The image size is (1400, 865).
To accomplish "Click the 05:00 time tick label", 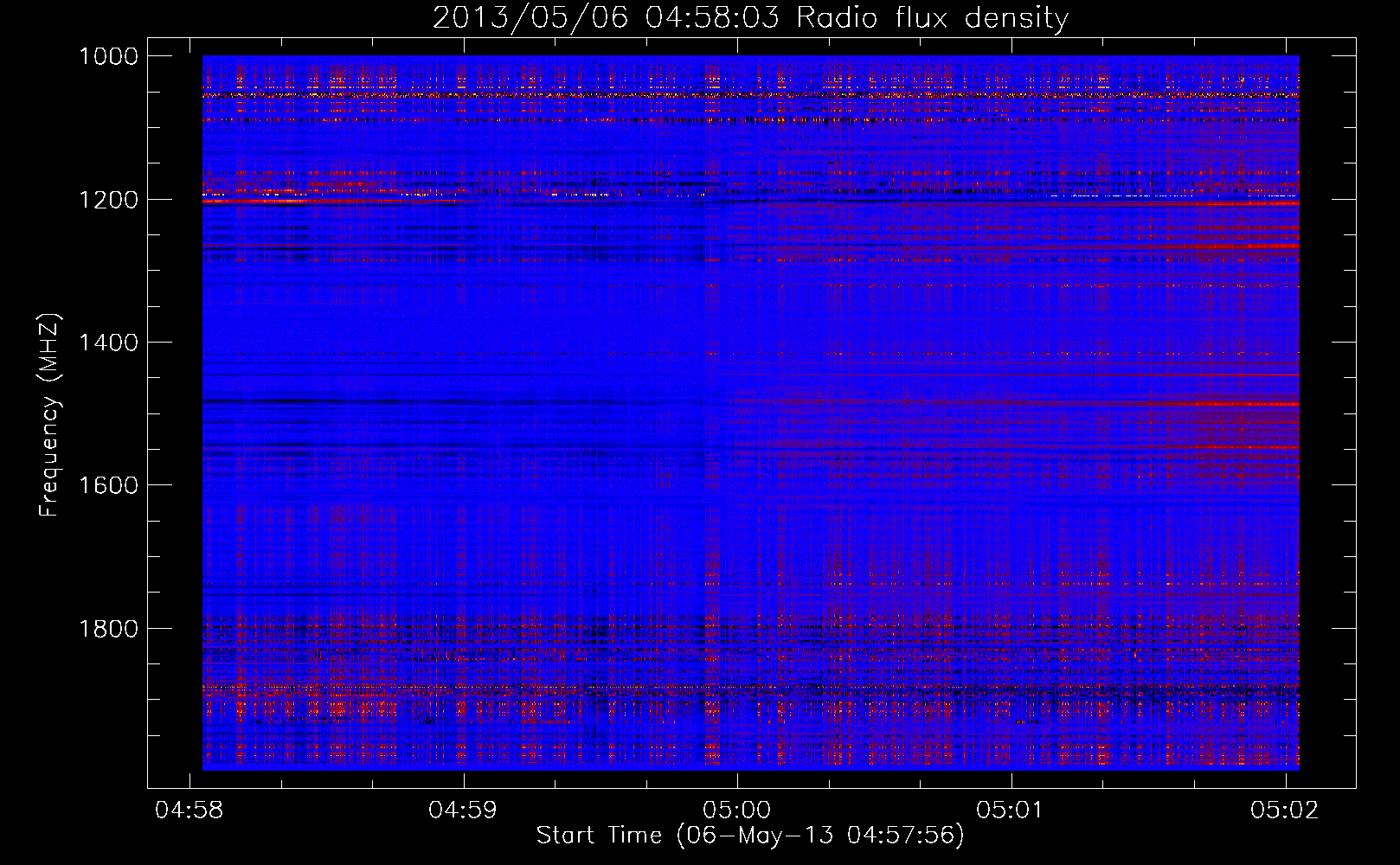I will (736, 811).
